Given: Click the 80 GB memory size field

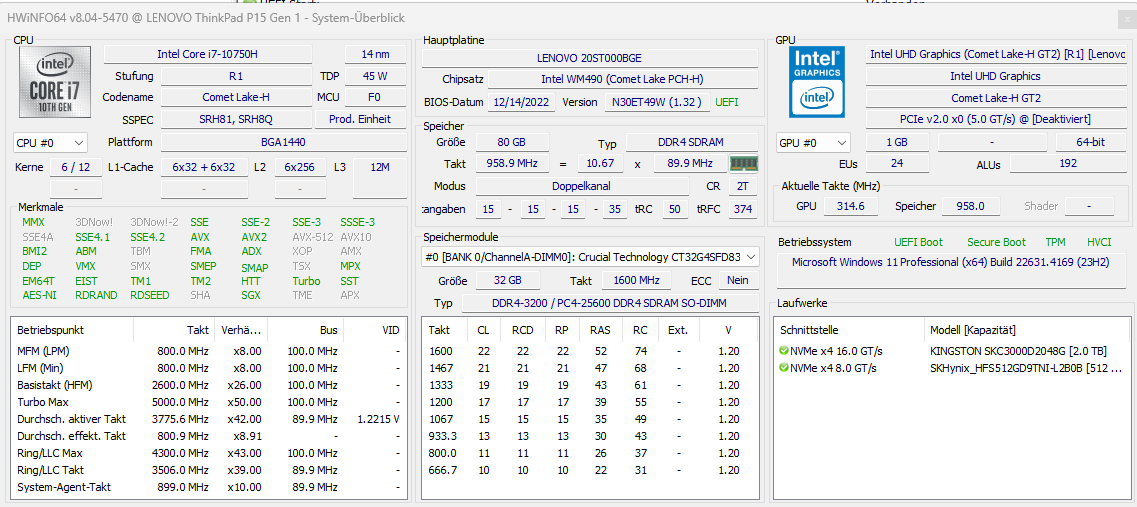Looking at the screenshot, I should [513, 142].
